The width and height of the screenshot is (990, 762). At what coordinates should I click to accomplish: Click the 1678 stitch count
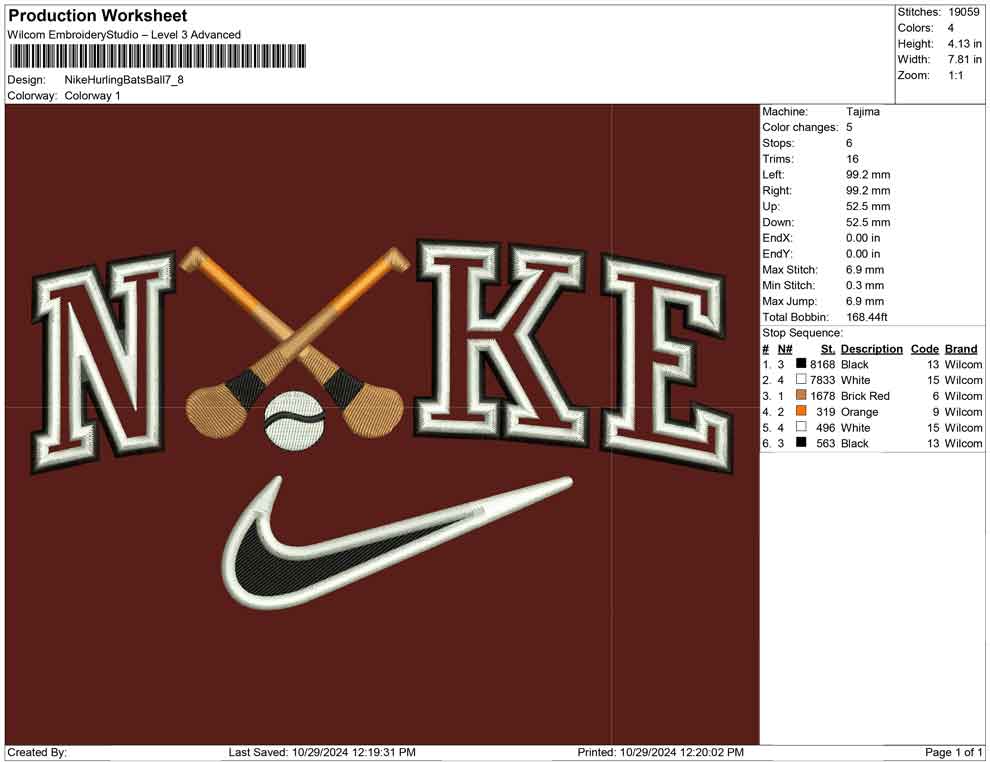tap(822, 396)
